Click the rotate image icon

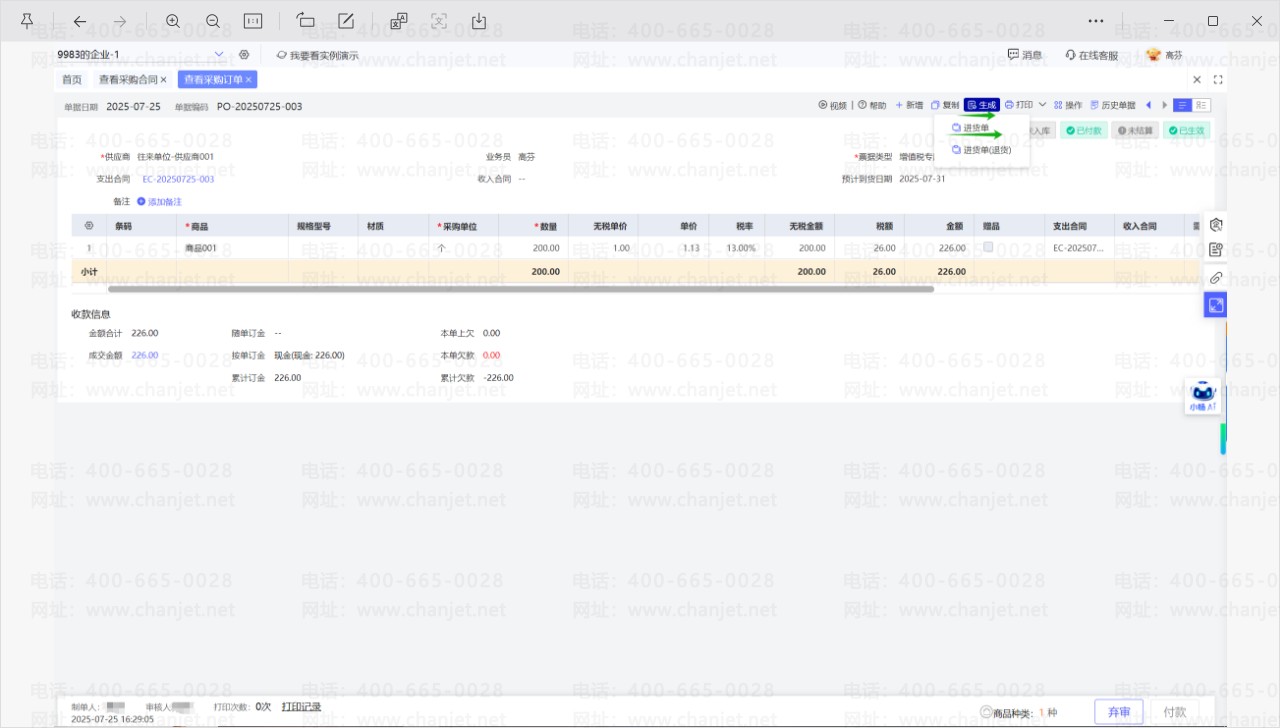click(306, 21)
